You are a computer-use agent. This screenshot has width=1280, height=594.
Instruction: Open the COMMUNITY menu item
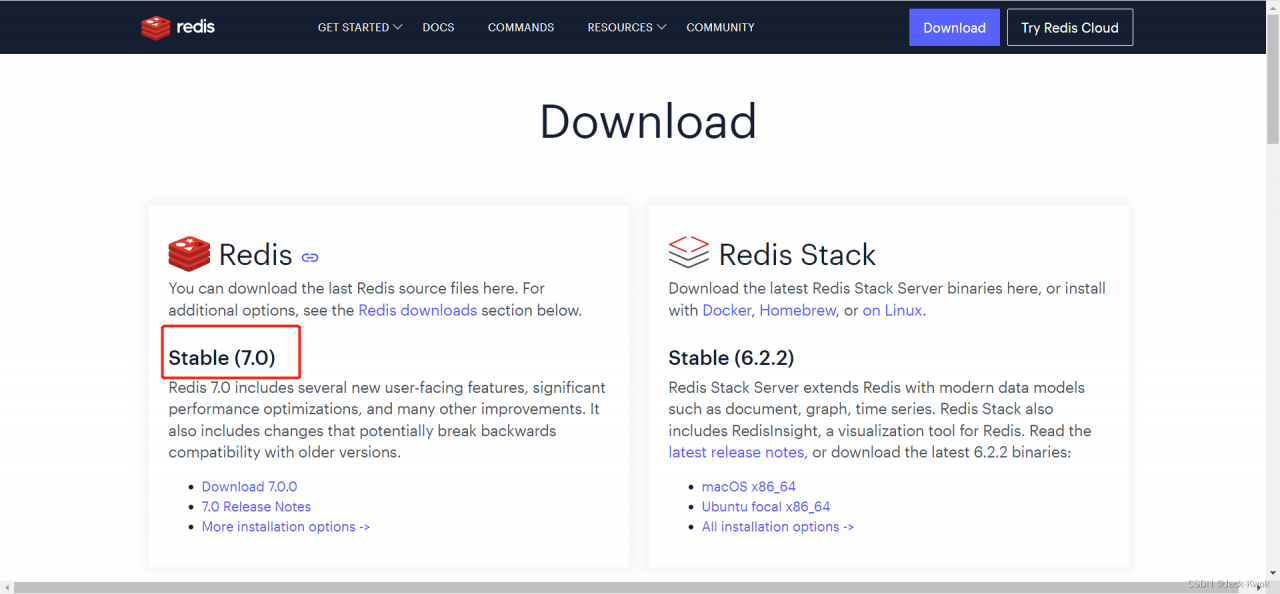(x=720, y=27)
